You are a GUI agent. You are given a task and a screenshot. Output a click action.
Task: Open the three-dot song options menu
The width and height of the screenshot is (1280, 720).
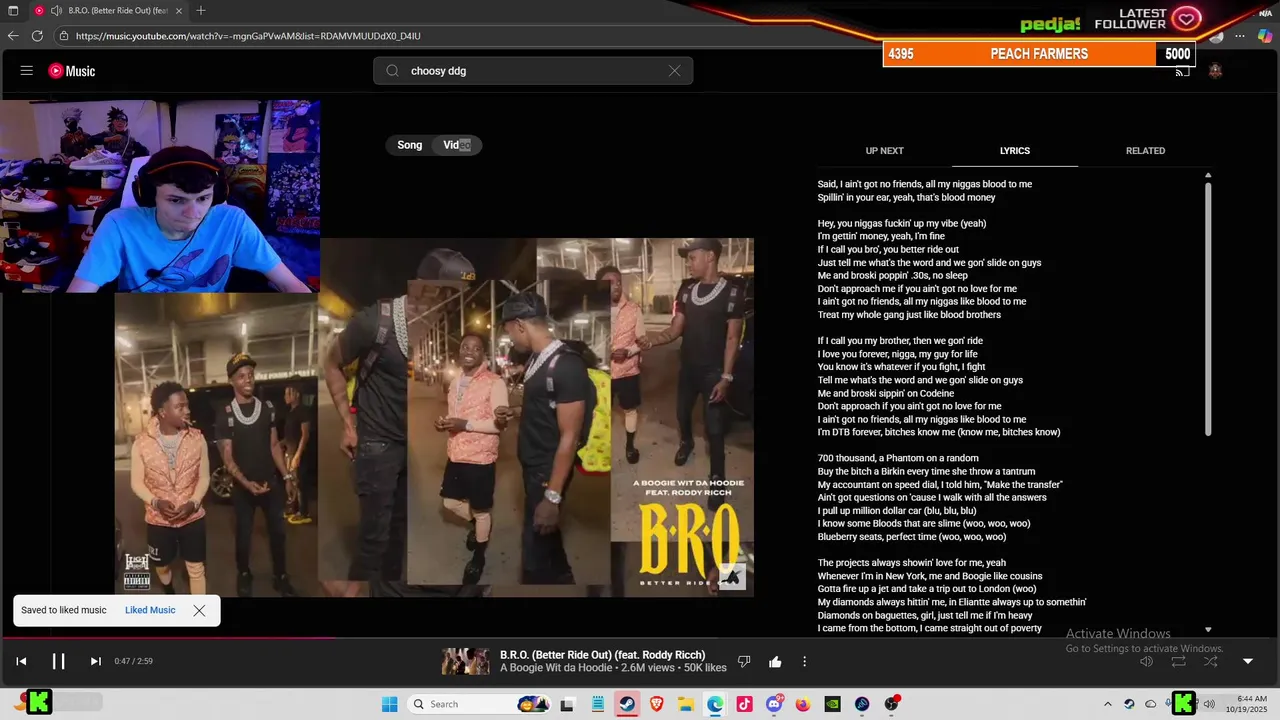click(804, 661)
